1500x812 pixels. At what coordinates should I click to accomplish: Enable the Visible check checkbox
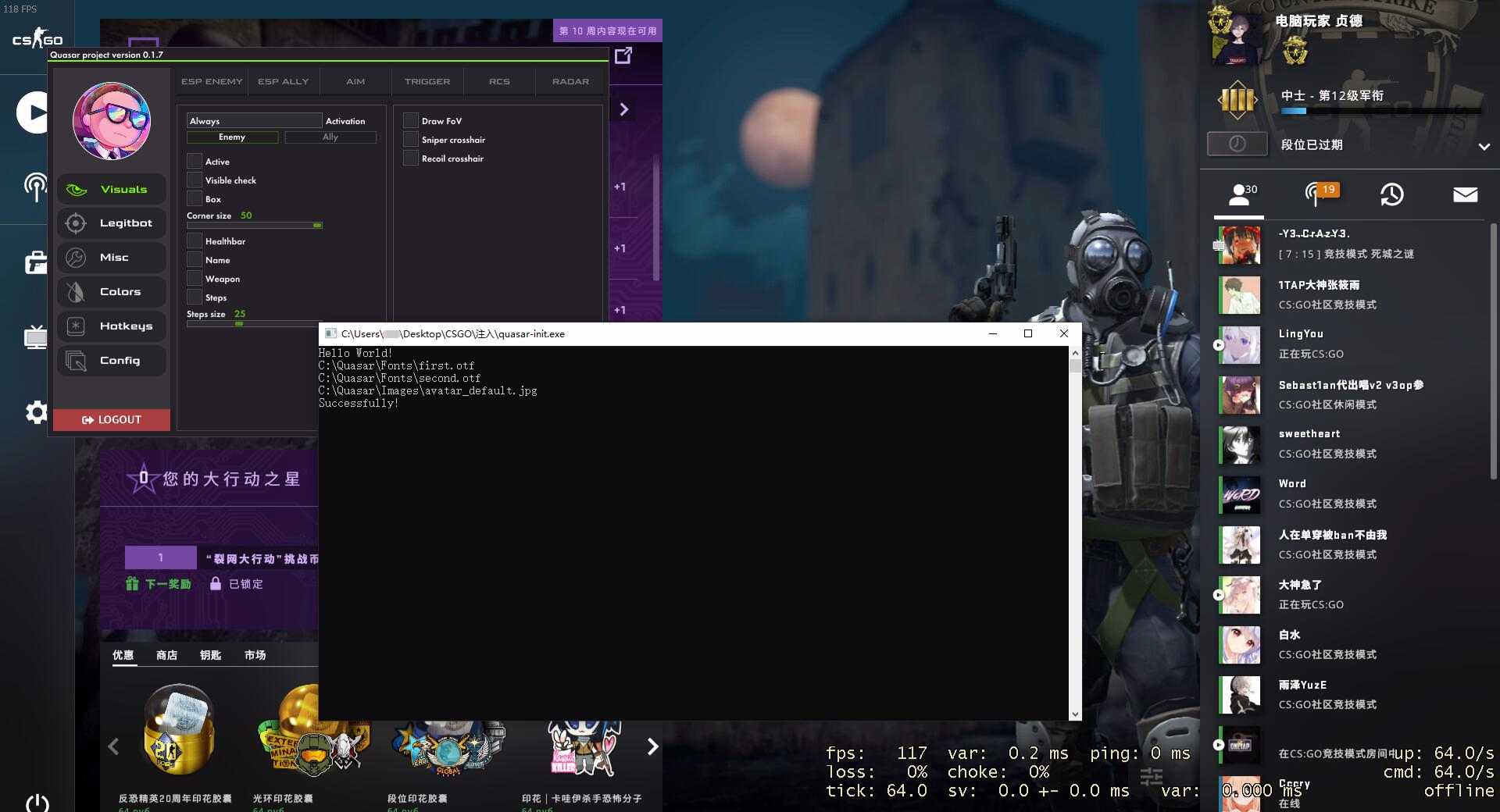coord(195,180)
